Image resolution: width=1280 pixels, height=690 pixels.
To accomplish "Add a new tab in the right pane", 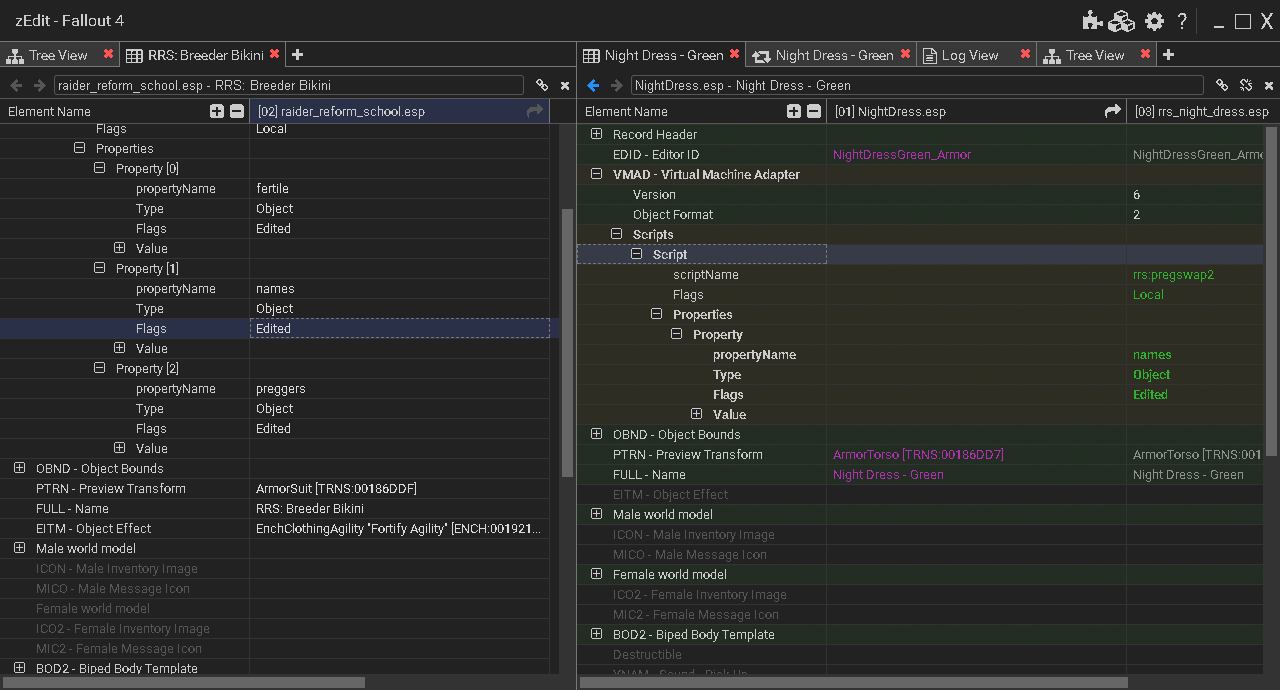I will pos(1168,55).
